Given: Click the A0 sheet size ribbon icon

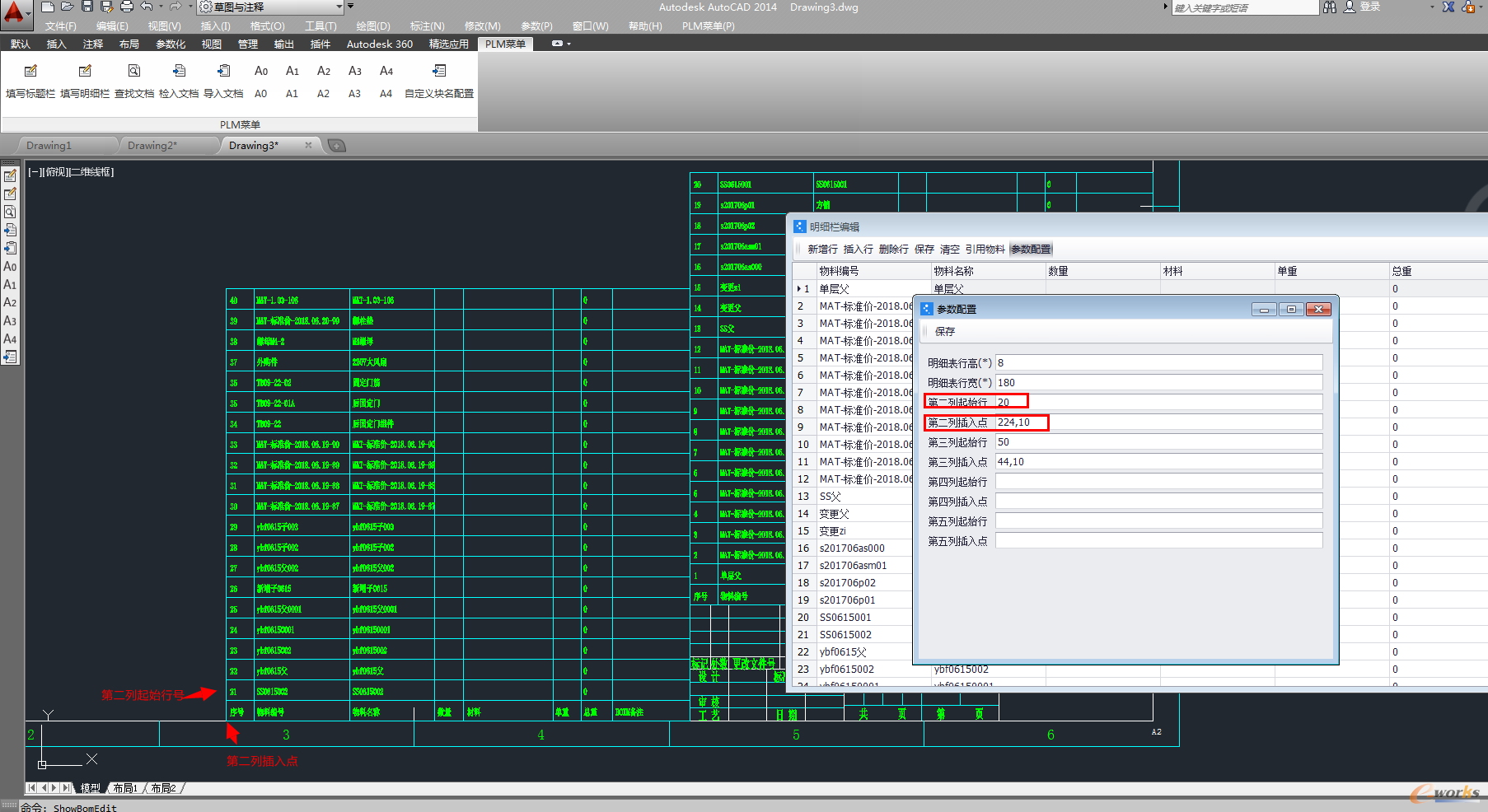Looking at the screenshot, I should coord(261,71).
